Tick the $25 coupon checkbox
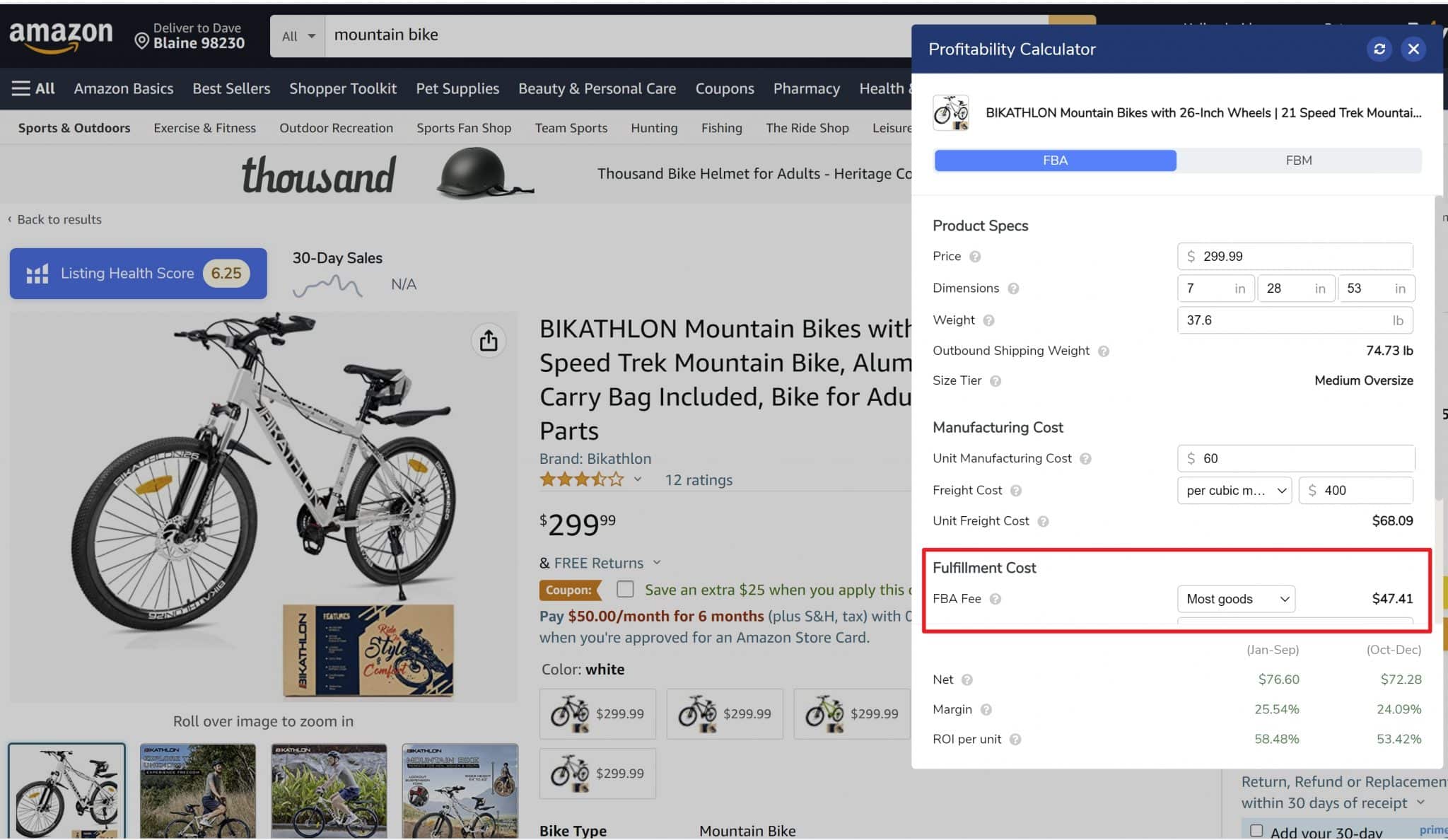 (625, 589)
